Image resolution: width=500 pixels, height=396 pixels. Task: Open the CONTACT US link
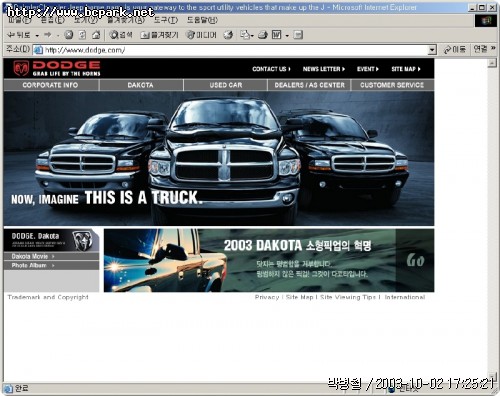tap(271, 69)
